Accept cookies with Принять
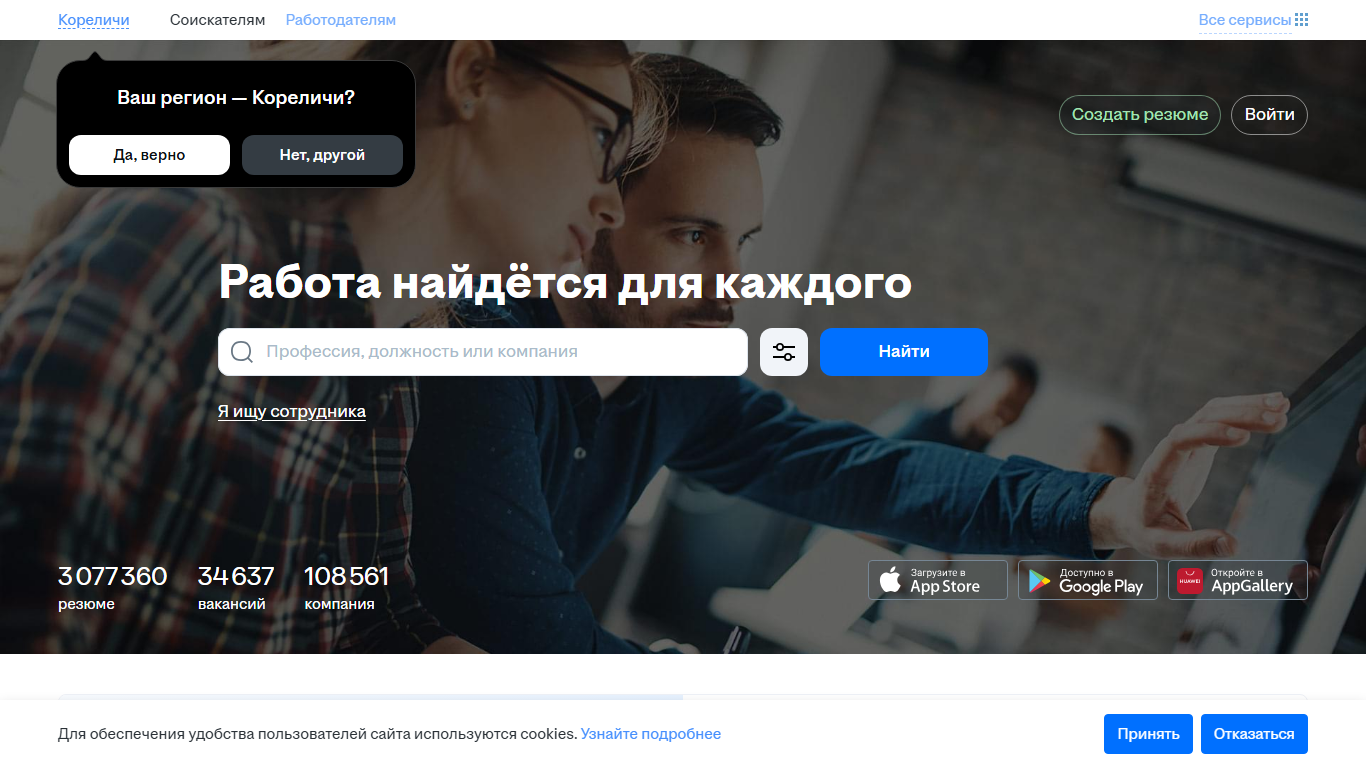Viewport: 1366px width, 768px height. click(x=1149, y=734)
